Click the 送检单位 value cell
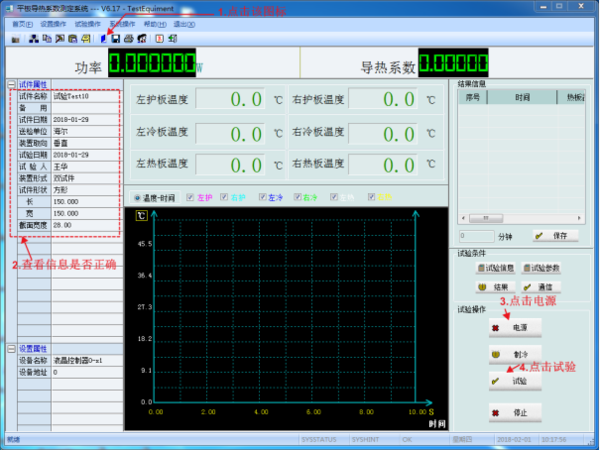 click(87, 132)
